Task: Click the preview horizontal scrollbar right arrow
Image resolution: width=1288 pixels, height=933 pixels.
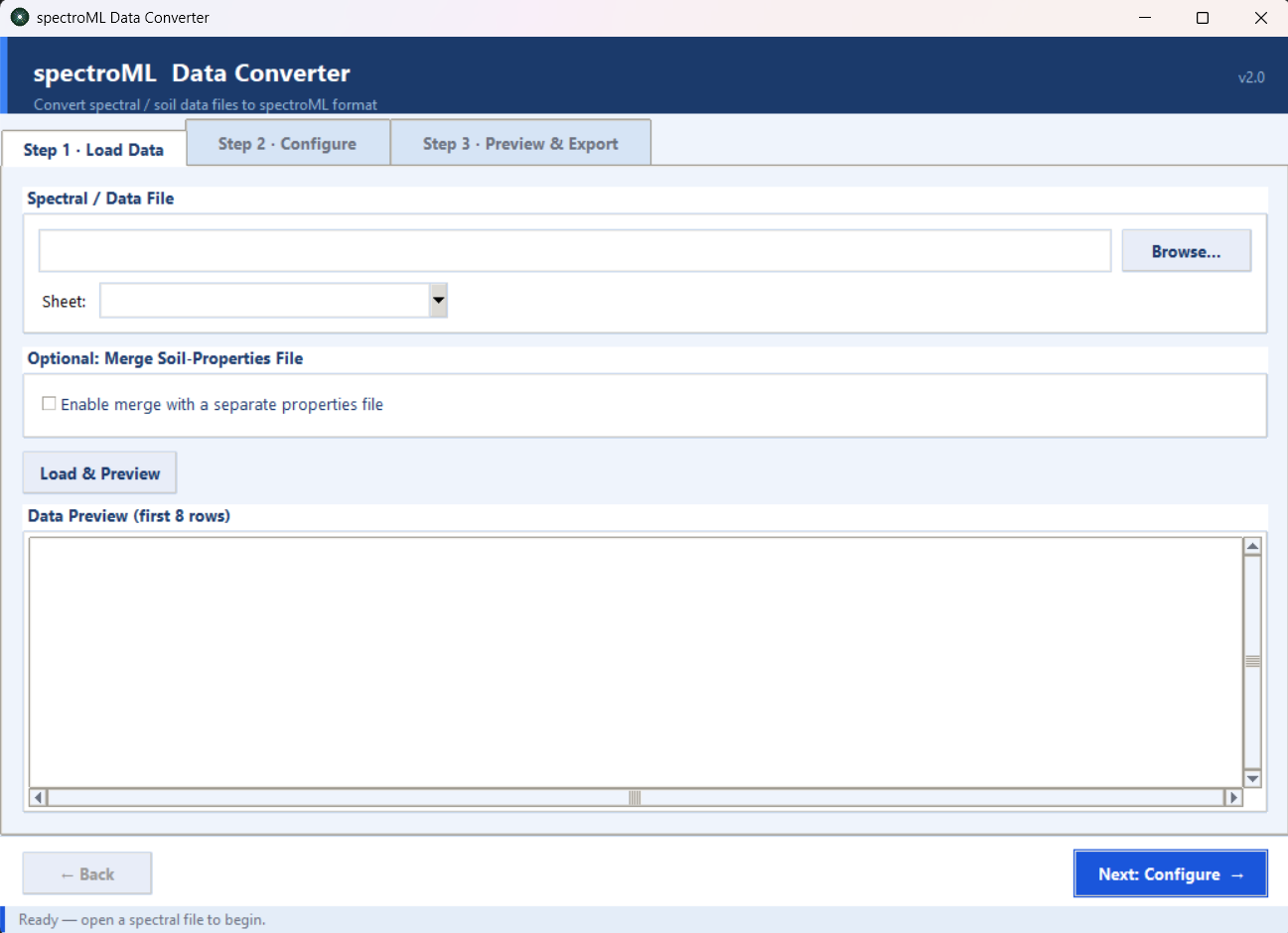Action: [1233, 797]
